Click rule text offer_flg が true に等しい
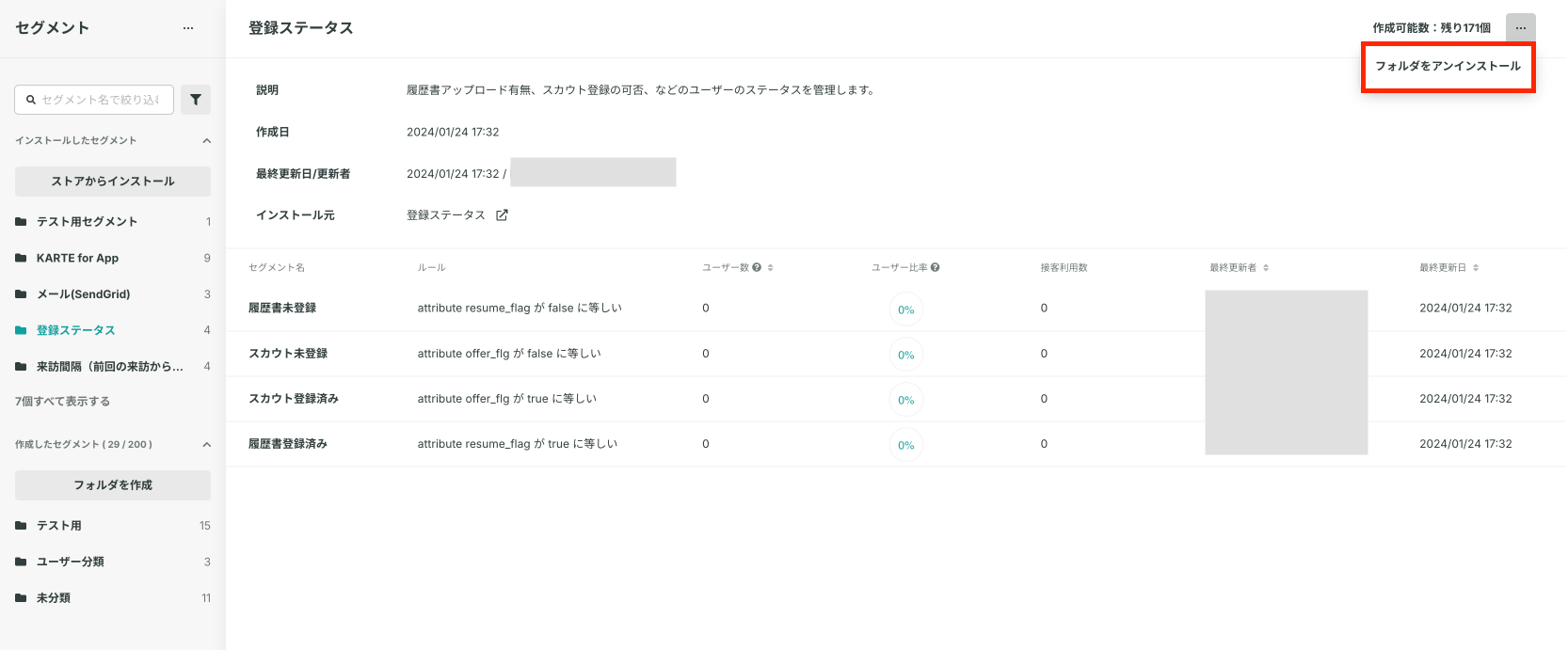 507,399
